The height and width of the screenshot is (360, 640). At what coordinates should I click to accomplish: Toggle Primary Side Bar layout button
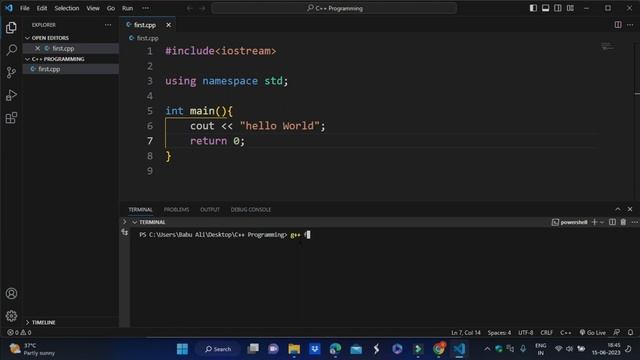click(533, 8)
